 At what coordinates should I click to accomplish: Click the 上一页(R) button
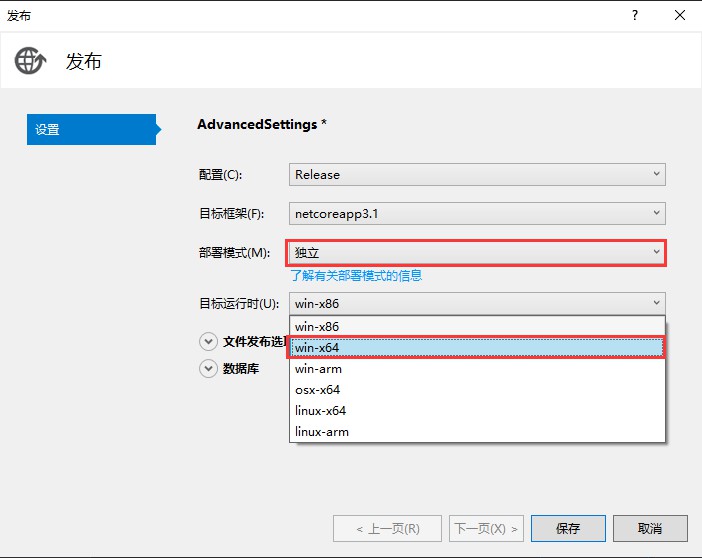[387, 528]
